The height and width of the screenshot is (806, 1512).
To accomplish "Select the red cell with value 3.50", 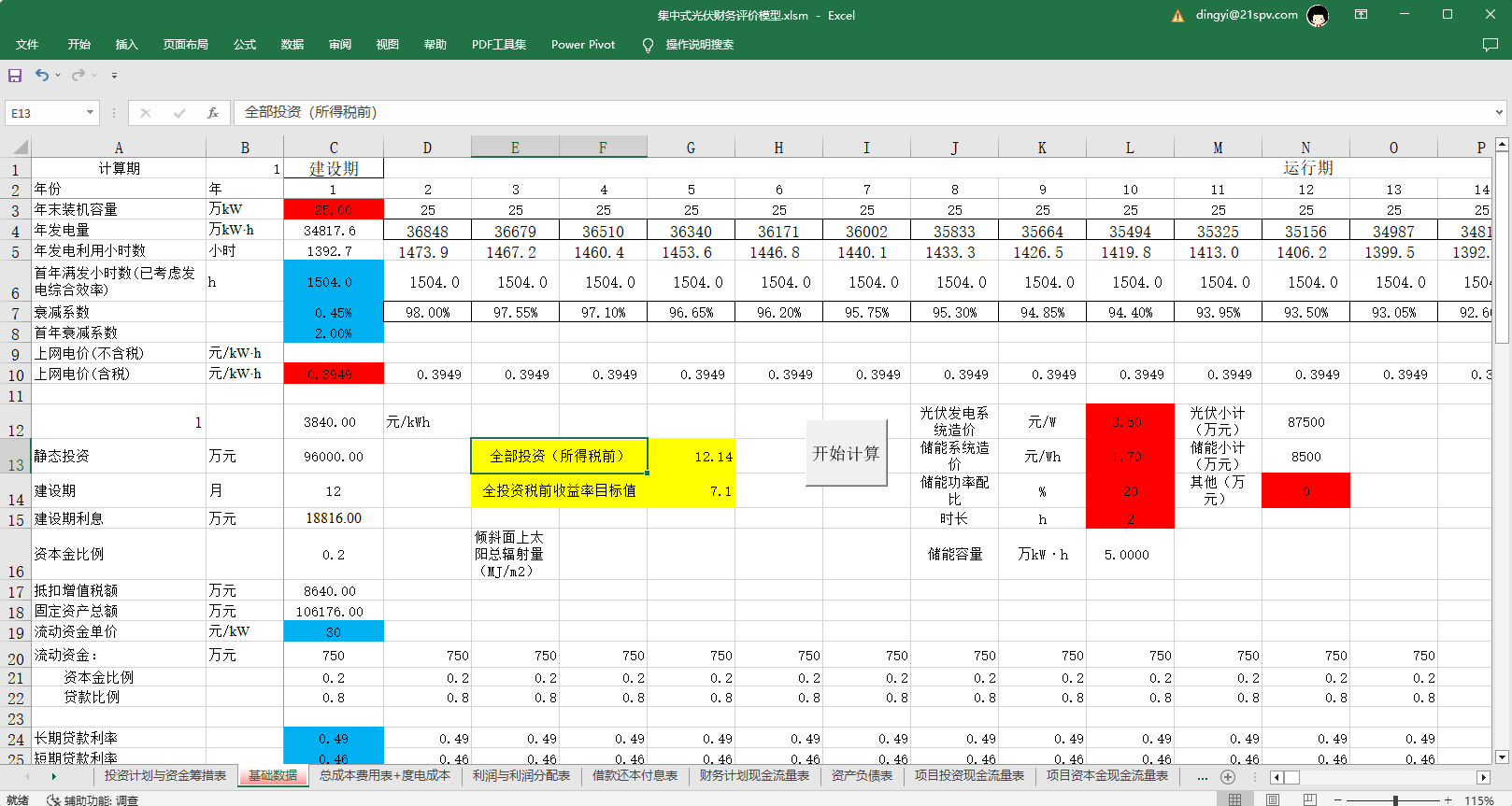I will pyautogui.click(x=1130, y=421).
